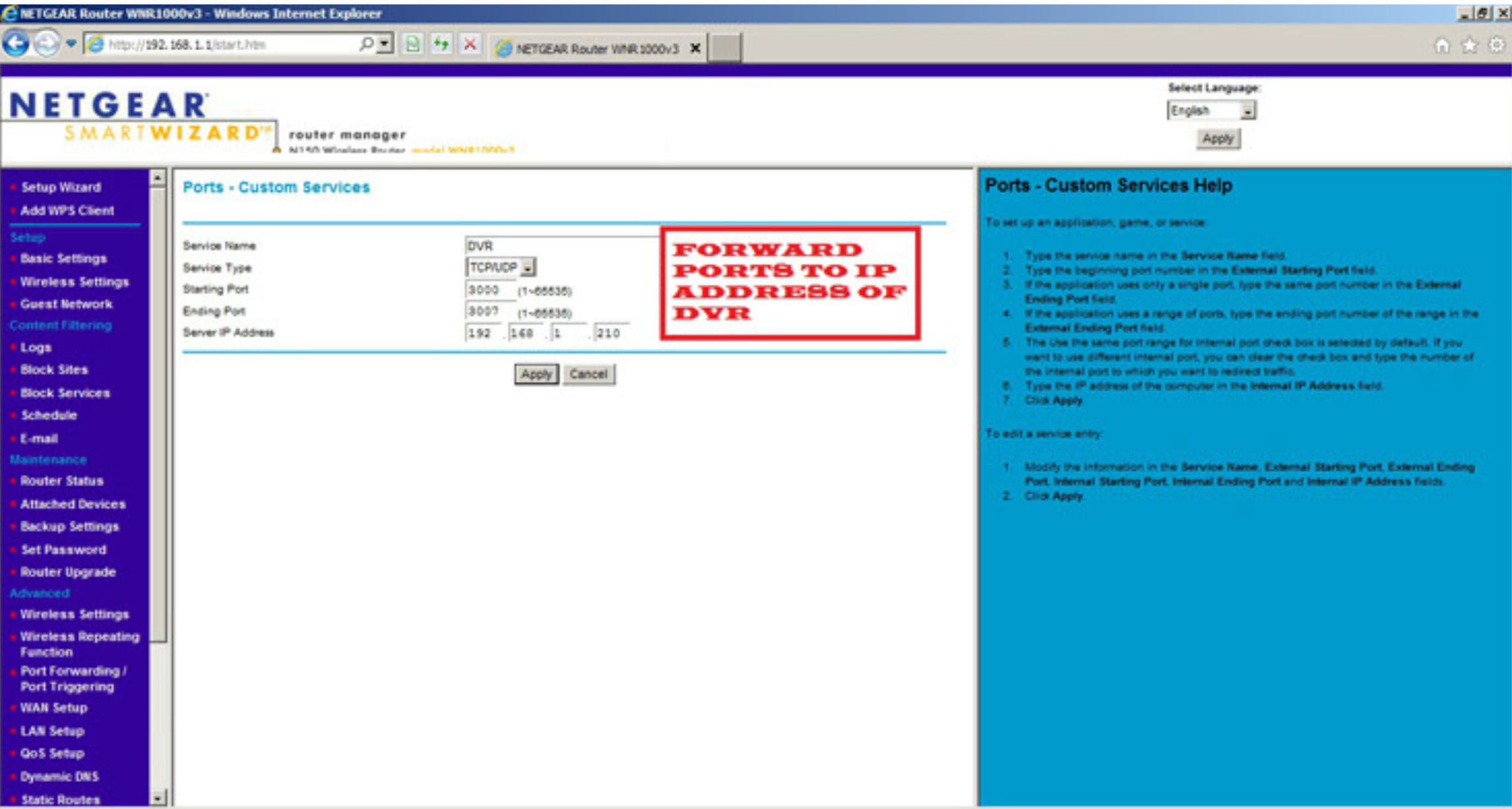This screenshot has width=1512, height=809.
Task: Open Port Forwarding / Port Triggering
Action: [73, 679]
